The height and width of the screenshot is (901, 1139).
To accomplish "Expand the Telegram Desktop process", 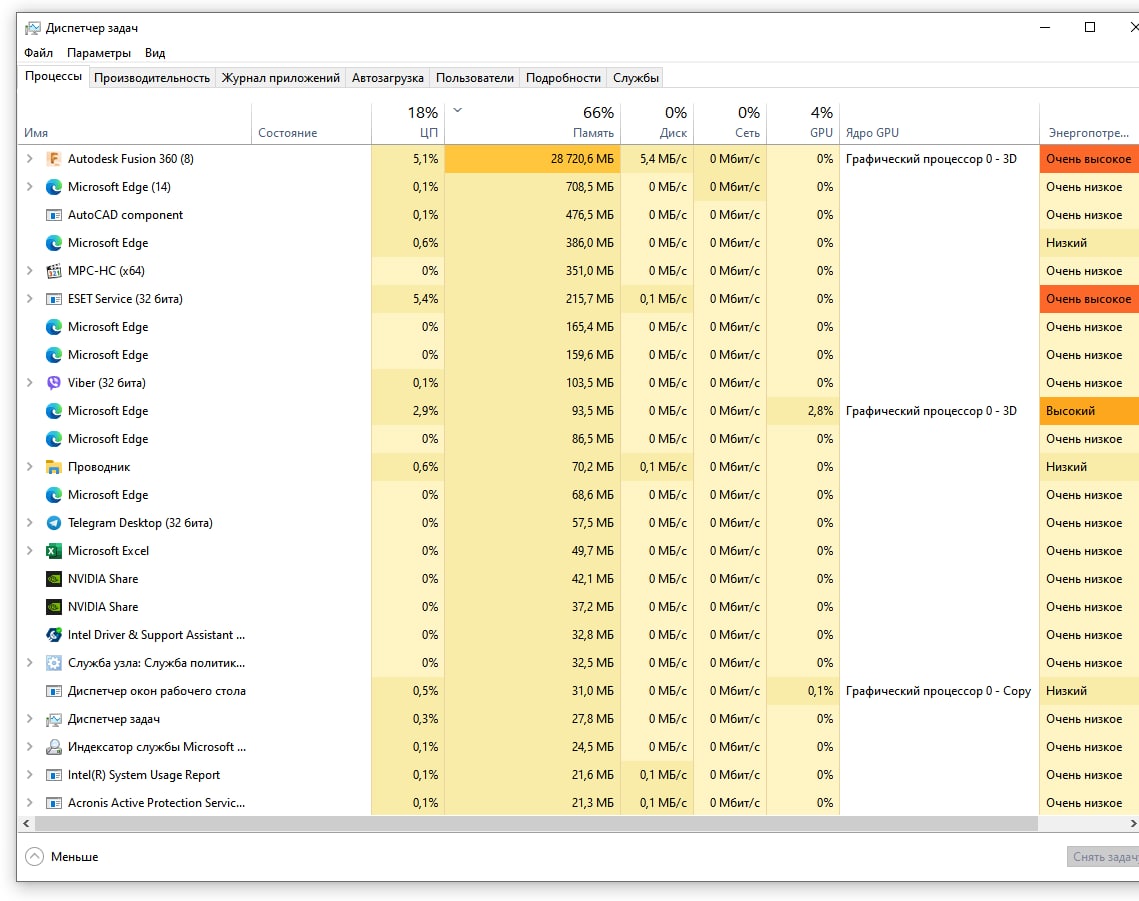I will (x=29, y=523).
